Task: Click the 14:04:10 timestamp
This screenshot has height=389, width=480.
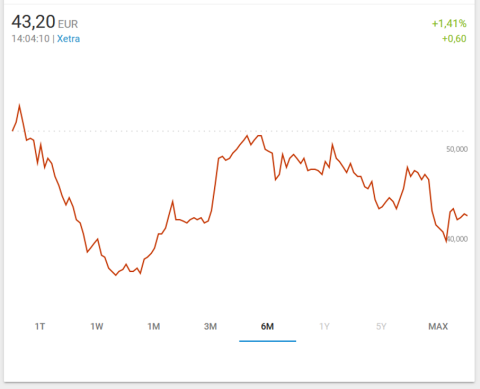Action: [x=31, y=39]
